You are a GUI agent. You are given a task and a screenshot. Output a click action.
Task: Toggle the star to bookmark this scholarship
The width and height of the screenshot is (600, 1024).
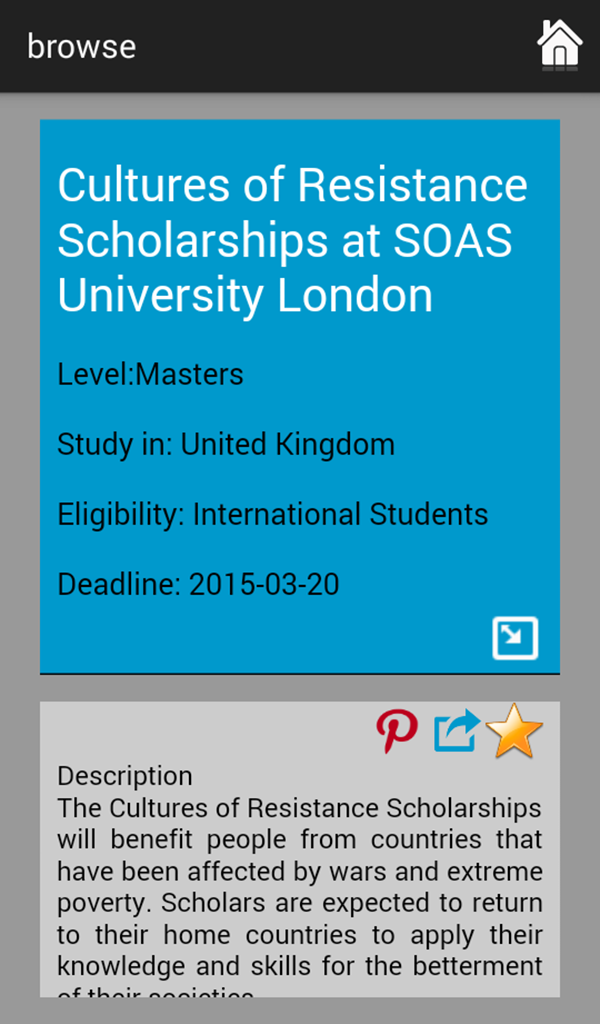(514, 731)
